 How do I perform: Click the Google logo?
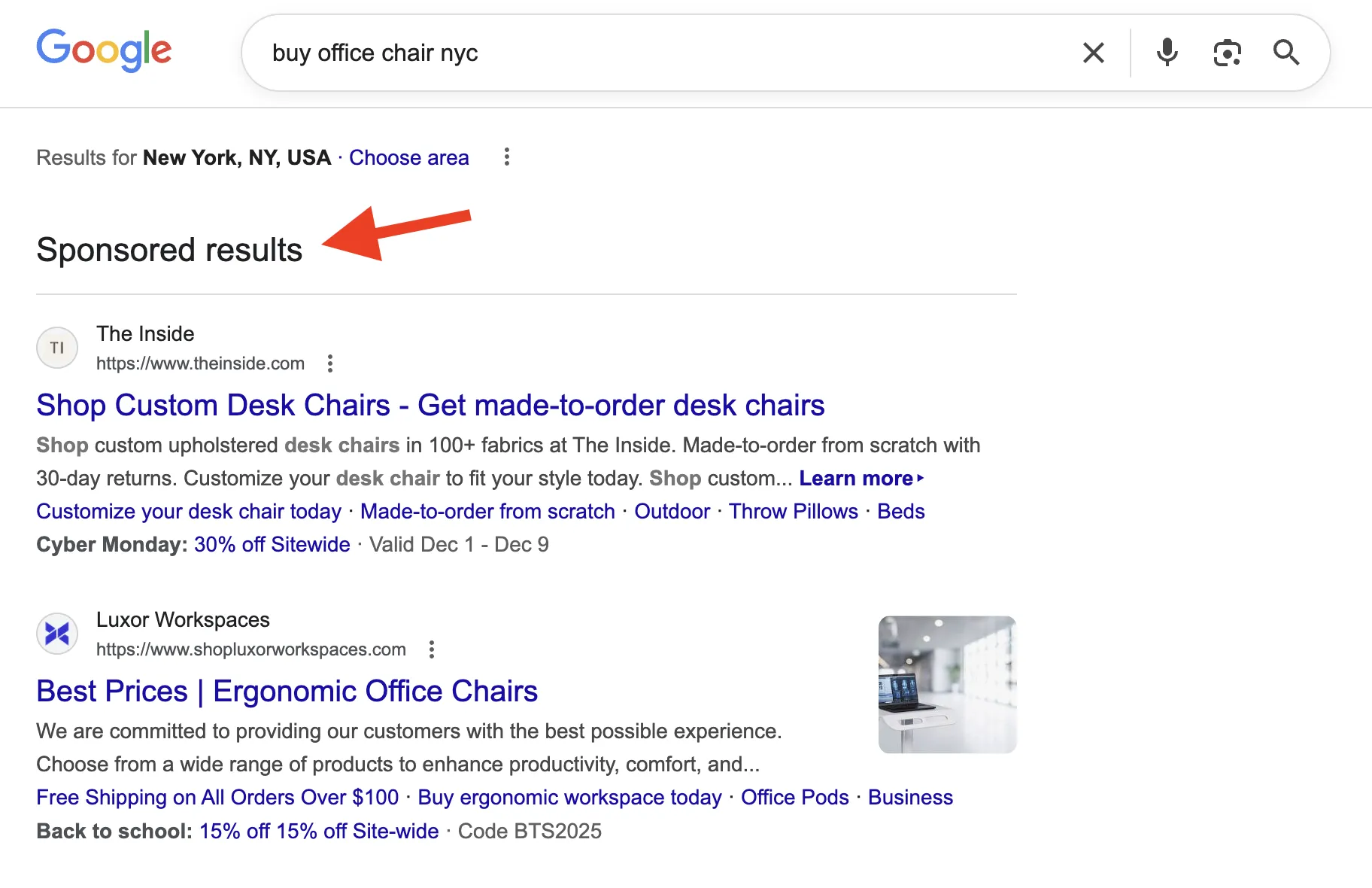[103, 50]
